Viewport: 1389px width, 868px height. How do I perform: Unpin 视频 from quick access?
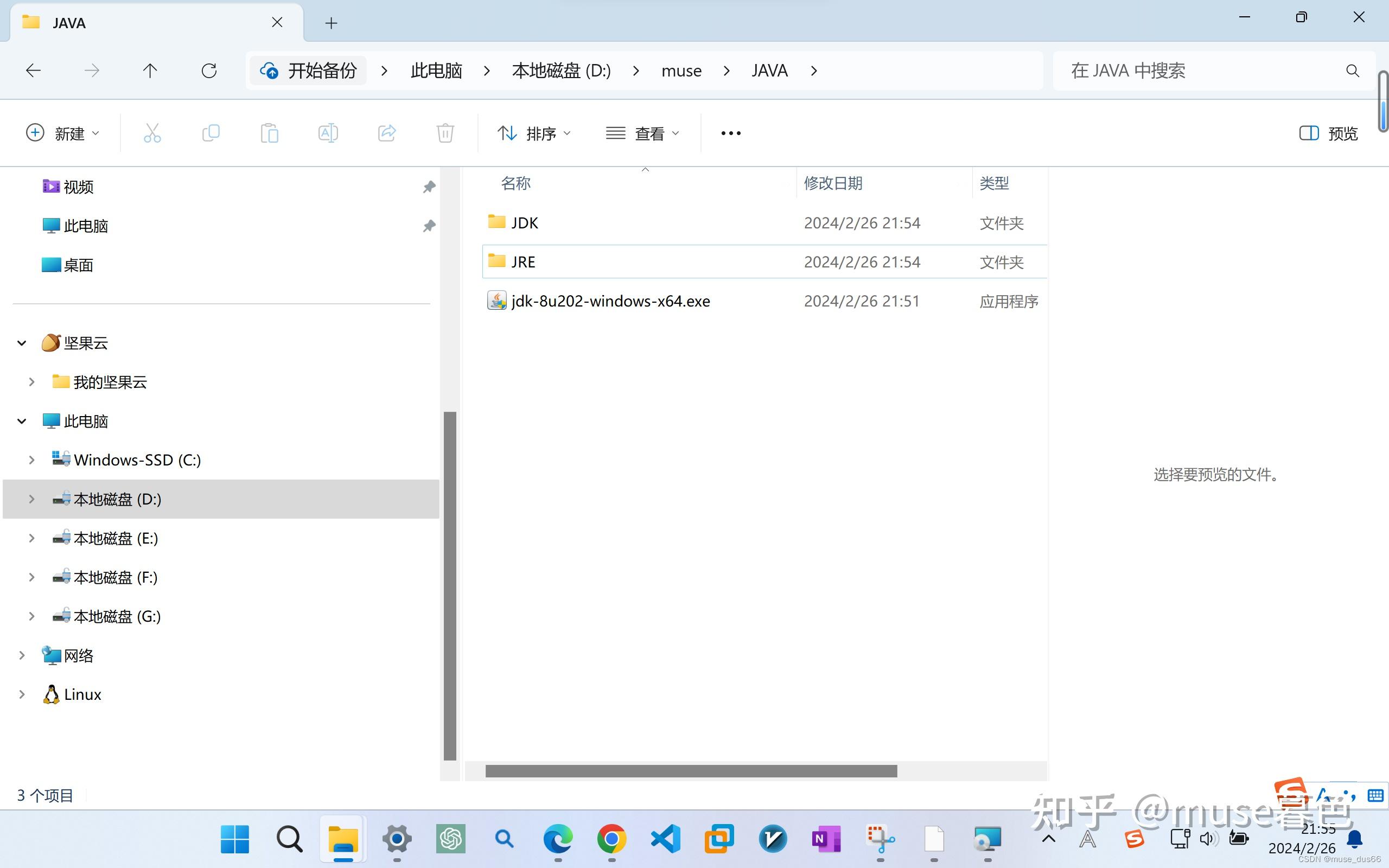click(428, 186)
